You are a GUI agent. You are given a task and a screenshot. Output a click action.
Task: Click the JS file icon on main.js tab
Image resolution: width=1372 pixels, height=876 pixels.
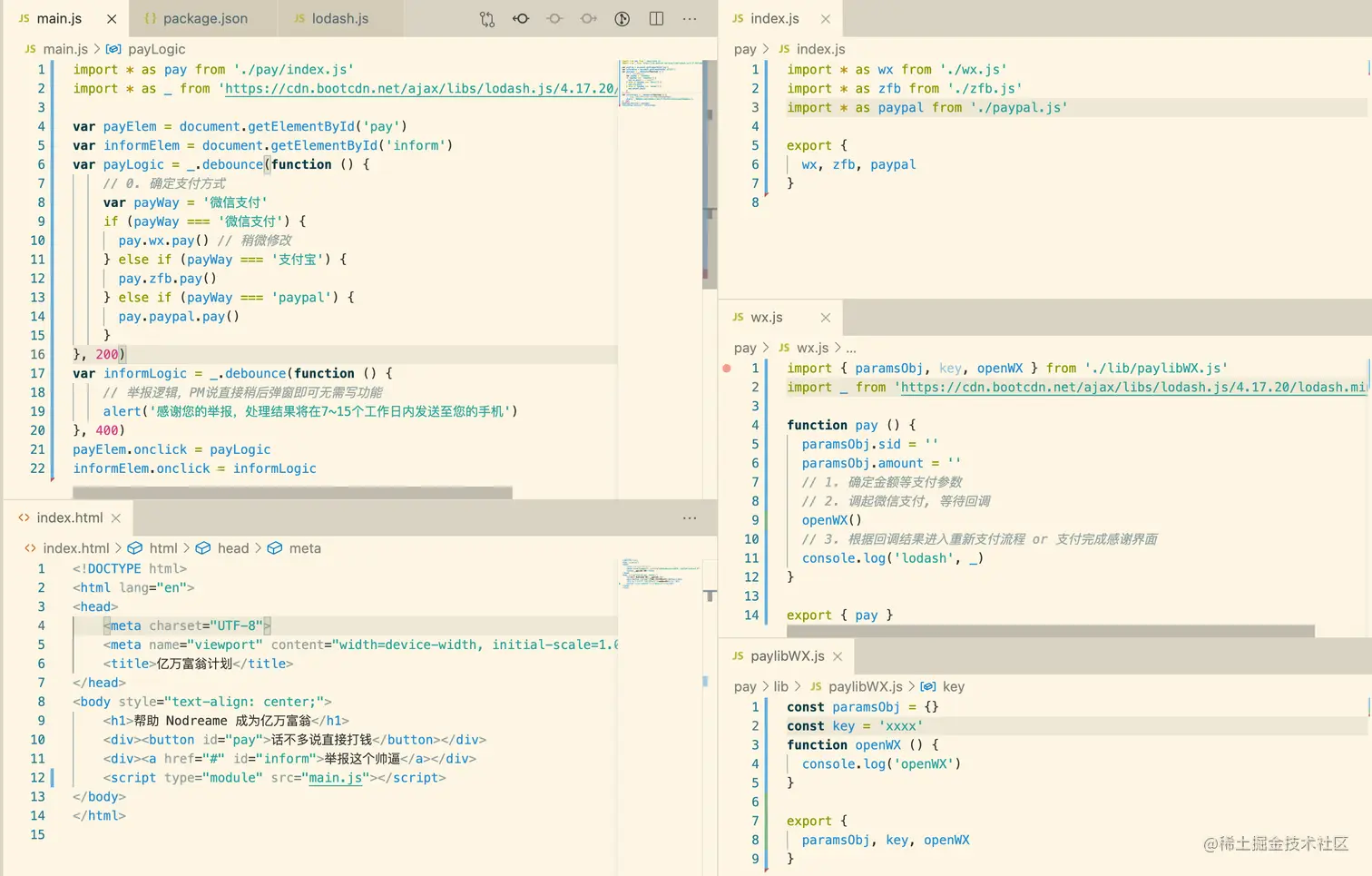point(24,18)
